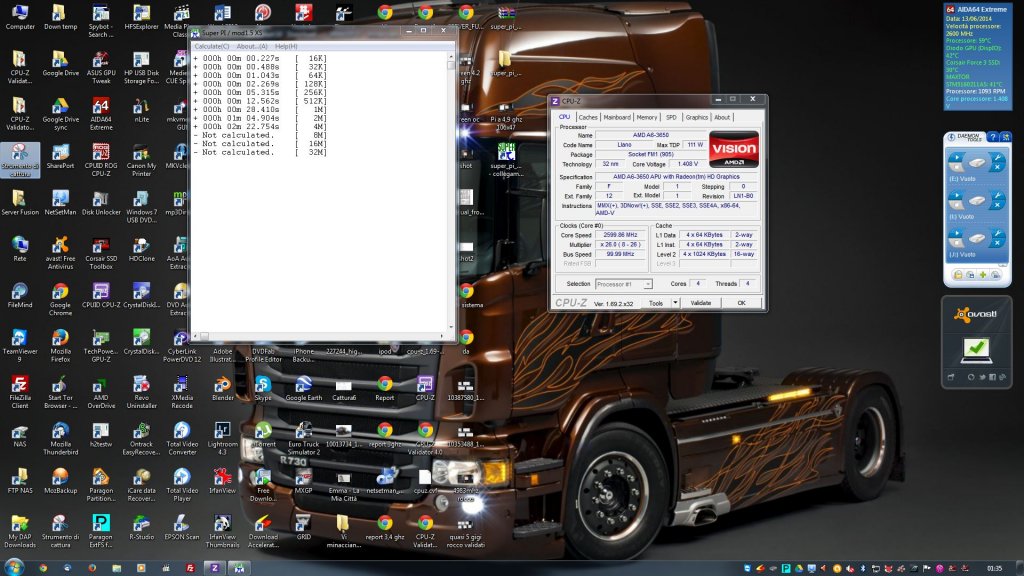Click the AMD A6-3650 name field

pyautogui.click(x=650, y=135)
